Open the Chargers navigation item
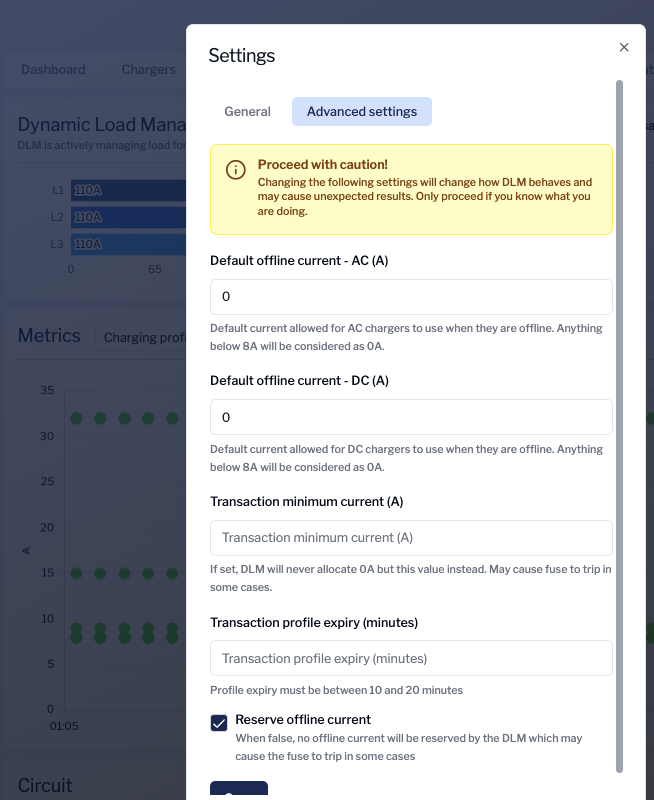Image resolution: width=654 pixels, height=800 pixels. pos(147,69)
